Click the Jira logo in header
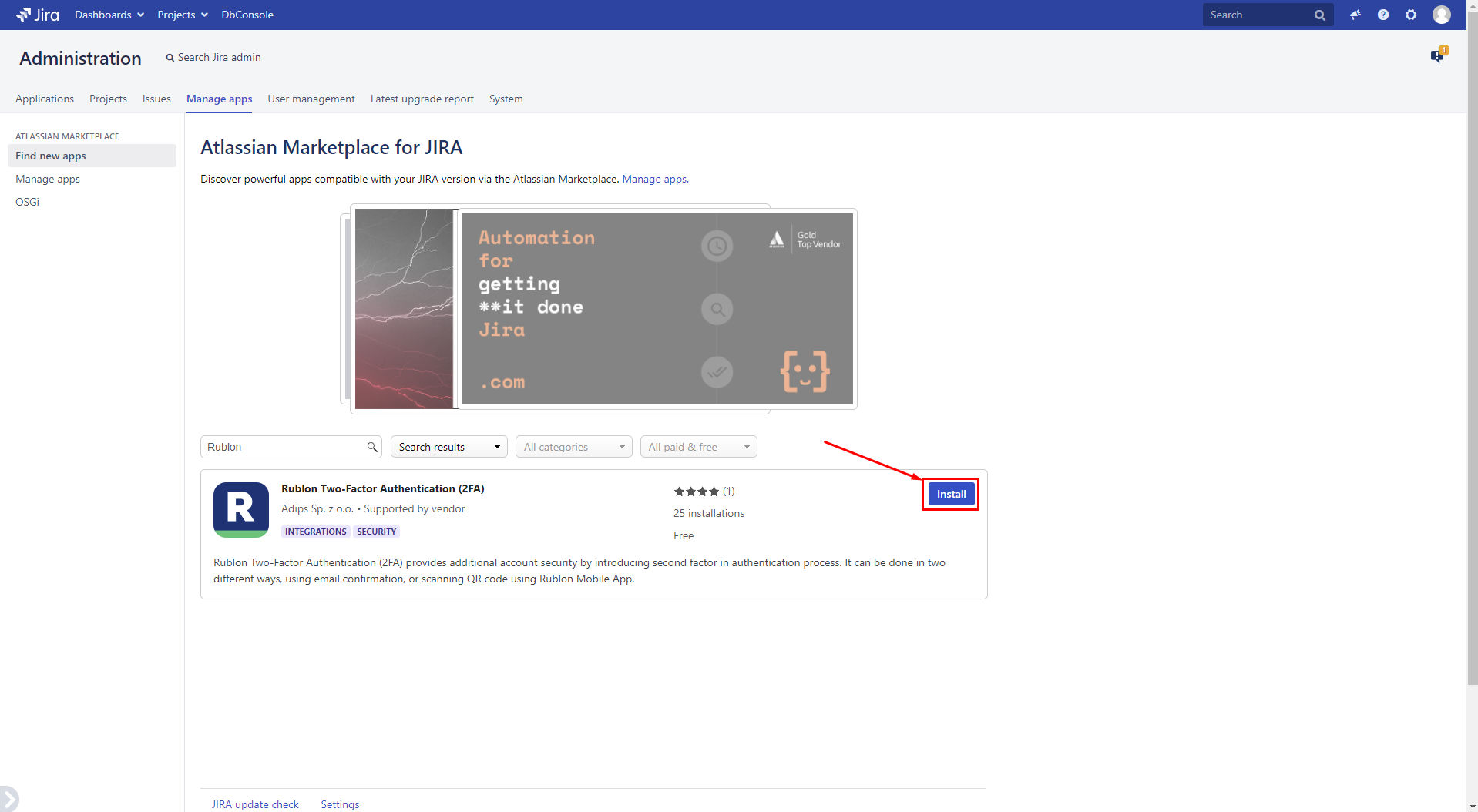Image resolution: width=1478 pixels, height=812 pixels. [38, 15]
